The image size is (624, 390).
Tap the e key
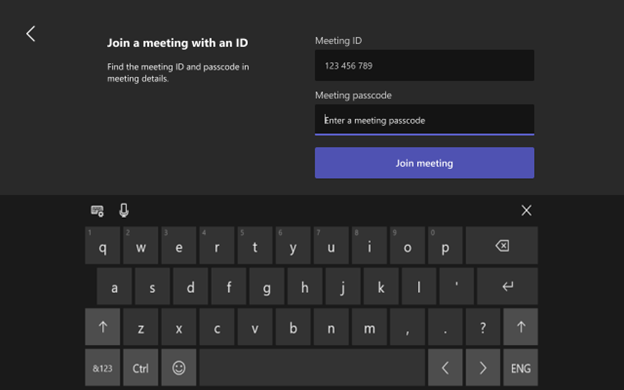pos(179,246)
